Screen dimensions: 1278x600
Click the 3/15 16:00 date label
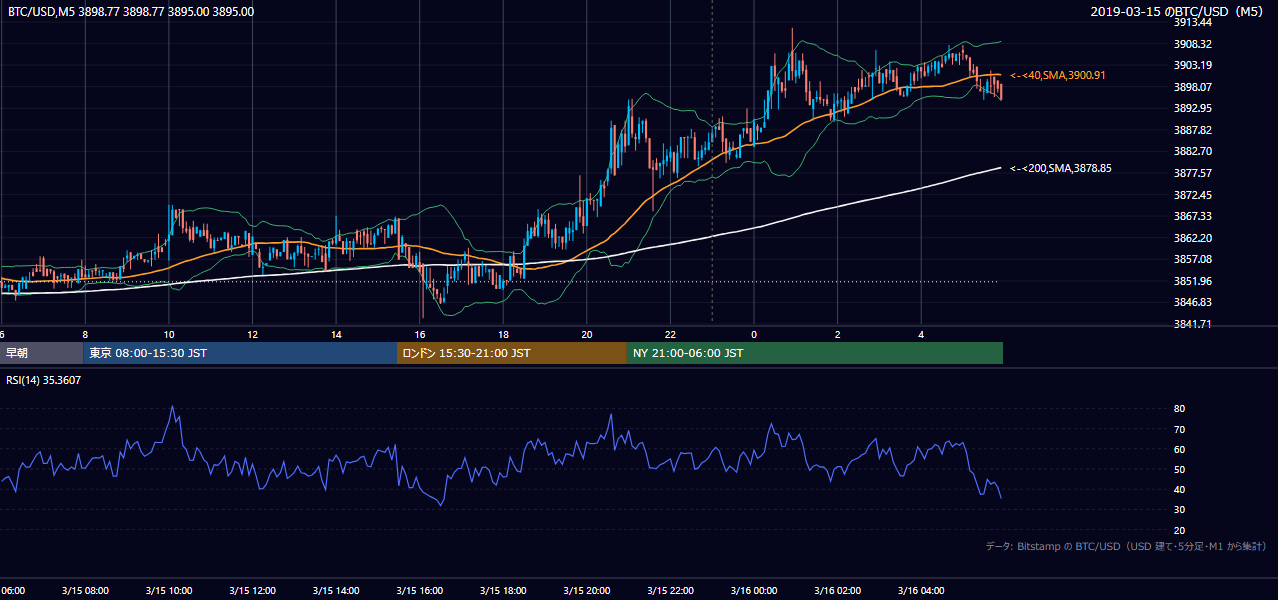(419, 590)
